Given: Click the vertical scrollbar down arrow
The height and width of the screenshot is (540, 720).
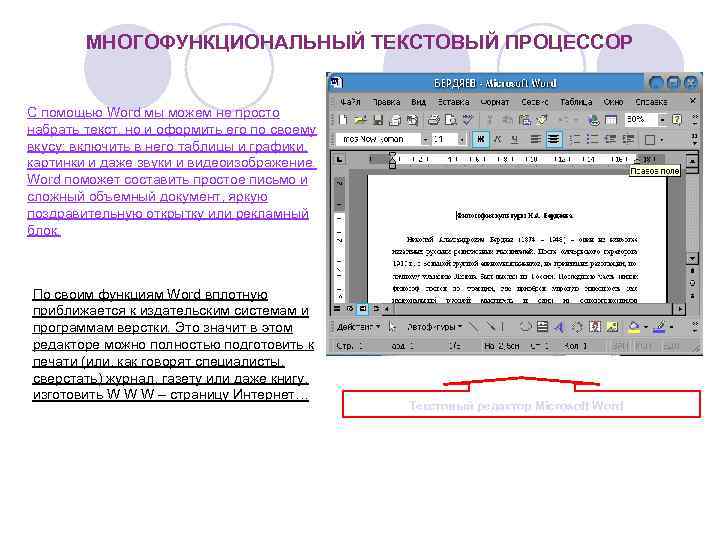Looking at the screenshot, I should 692,259.
